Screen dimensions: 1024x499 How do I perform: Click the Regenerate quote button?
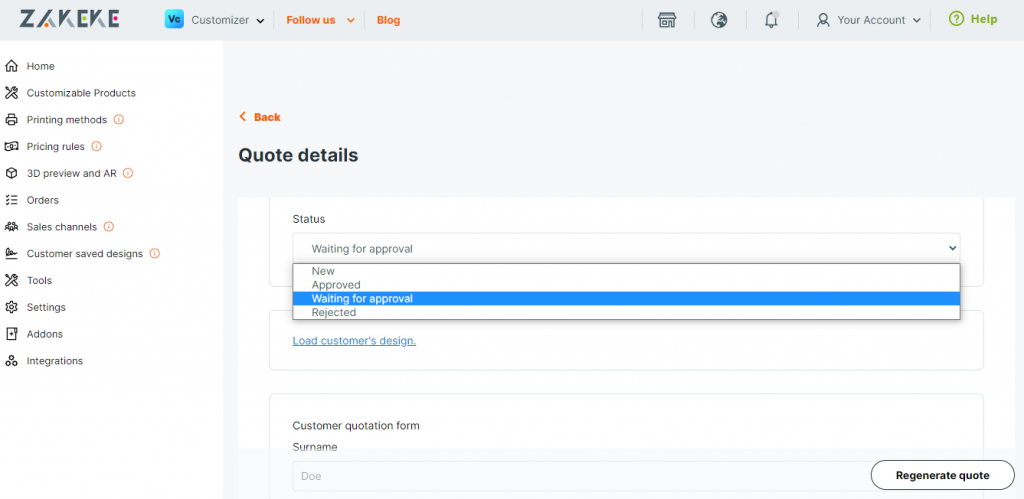[942, 475]
